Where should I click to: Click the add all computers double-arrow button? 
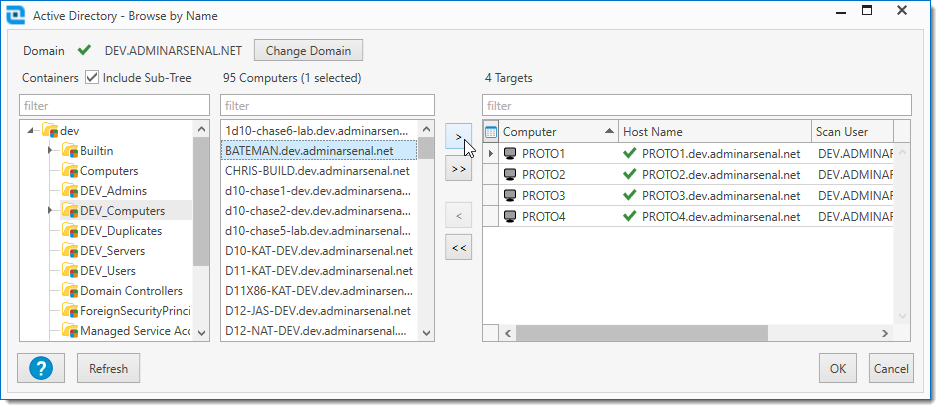pos(458,169)
